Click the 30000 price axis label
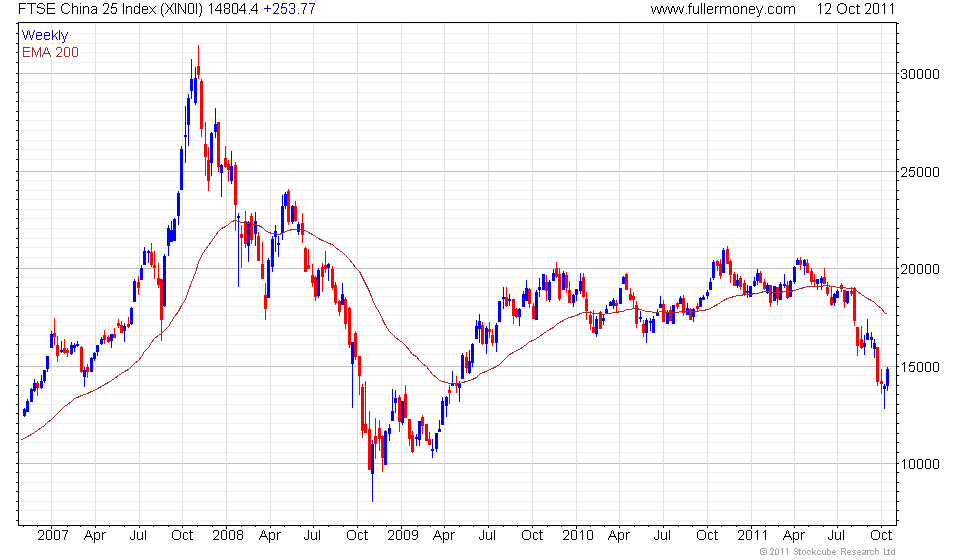This screenshot has width=980, height=560. point(919,74)
